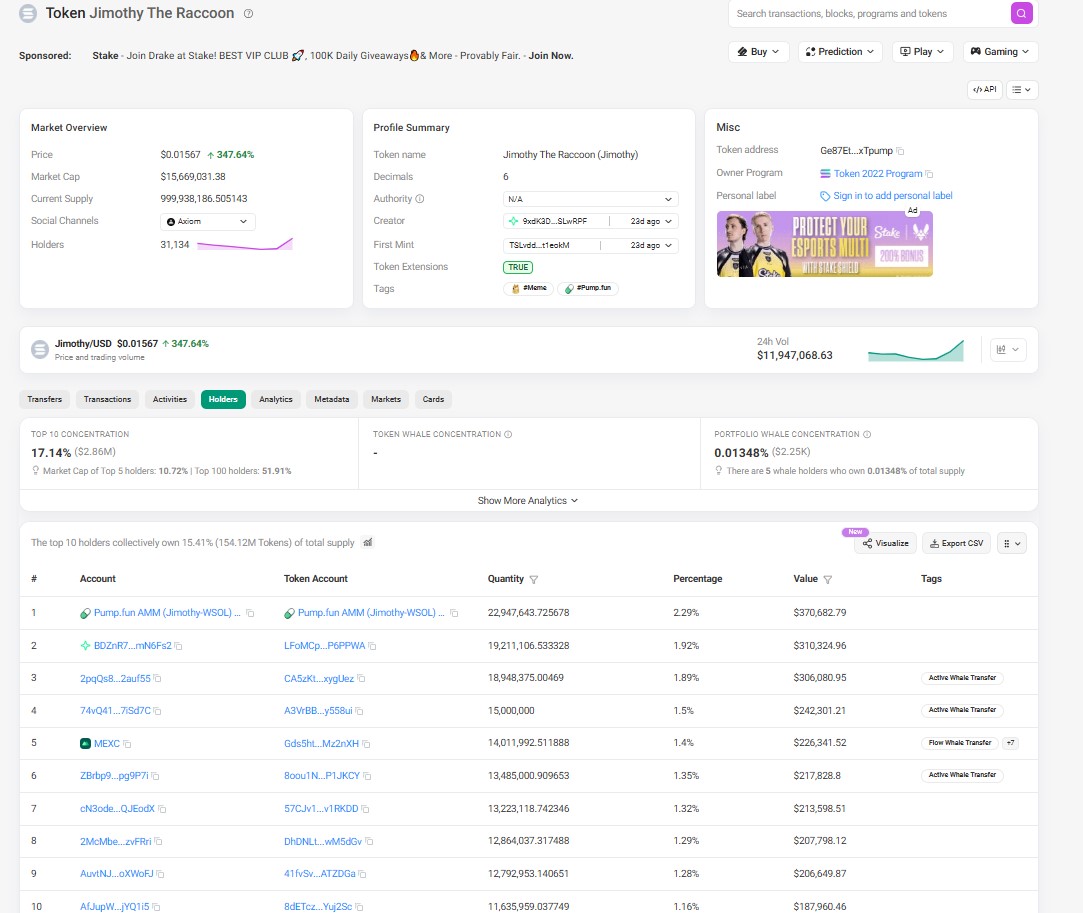
Task: Filter the Value column
Action: coord(827,579)
